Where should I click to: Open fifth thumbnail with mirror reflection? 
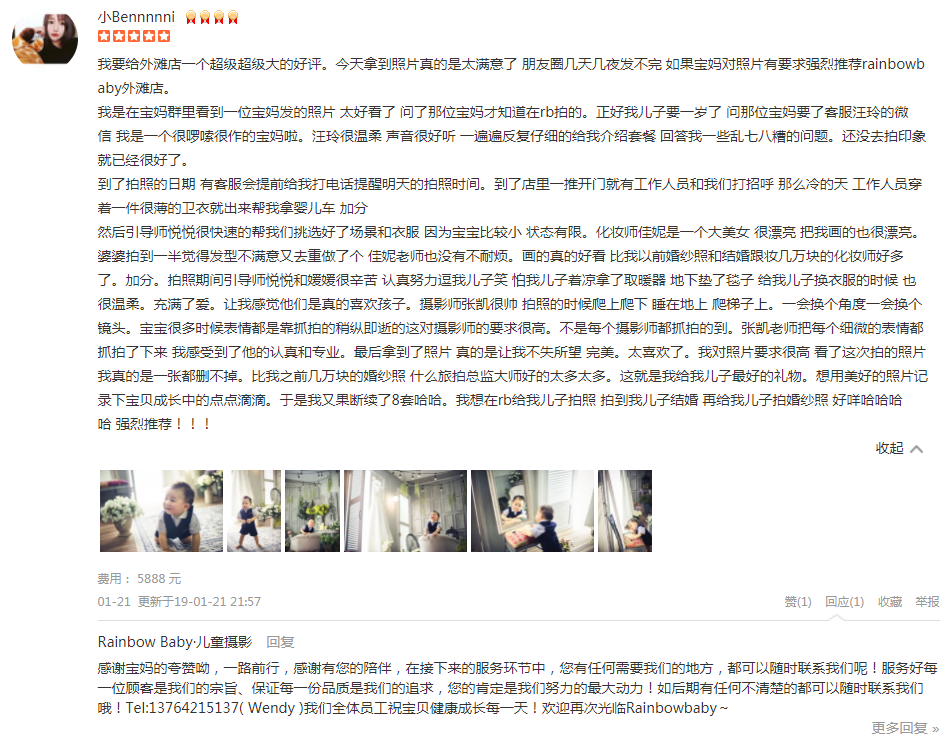[x=533, y=511]
